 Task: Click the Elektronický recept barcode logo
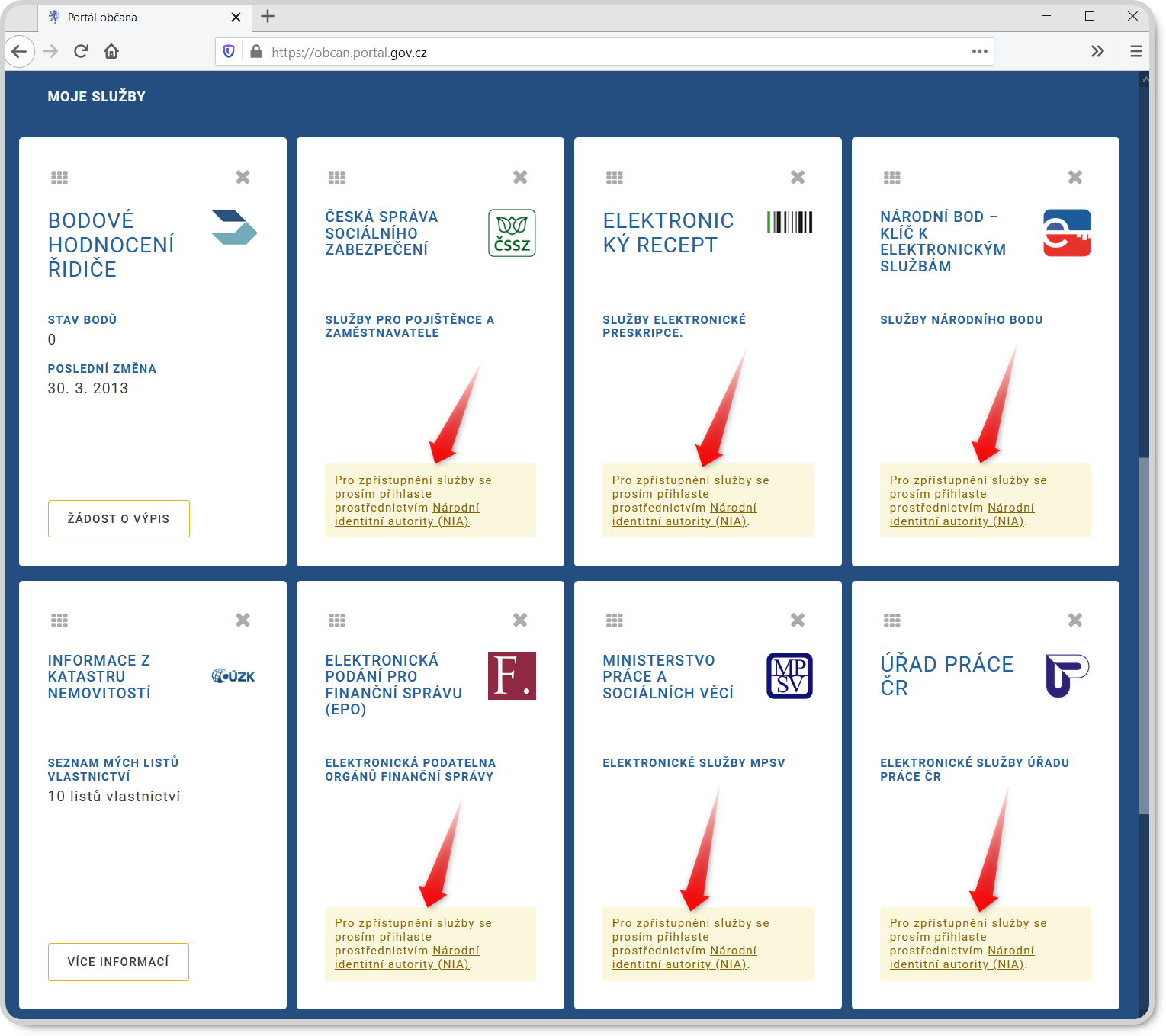pos(789,222)
